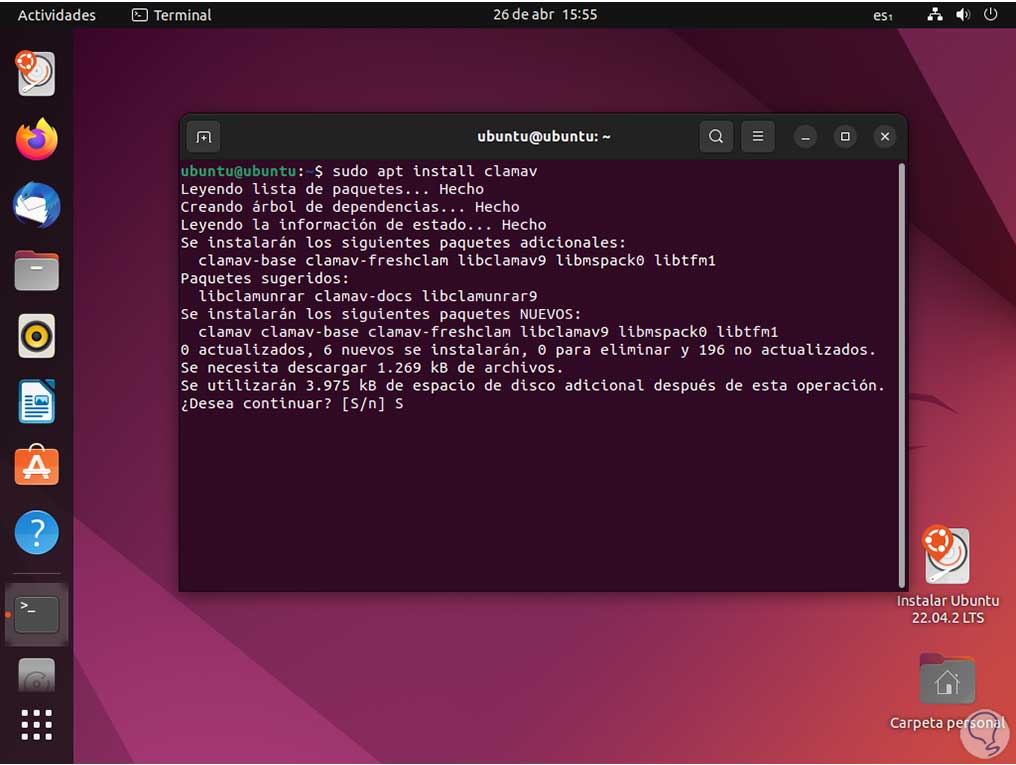This screenshot has height=765, width=1016.
Task: Launch the Ubuntu installer from the dock
Action: coord(36,73)
